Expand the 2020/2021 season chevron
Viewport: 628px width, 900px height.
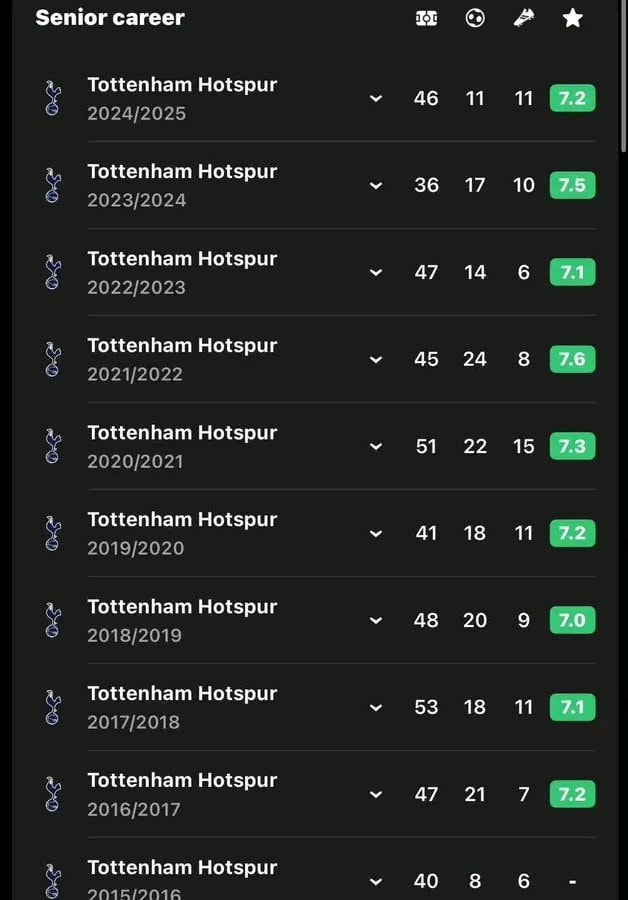pyautogui.click(x=376, y=447)
